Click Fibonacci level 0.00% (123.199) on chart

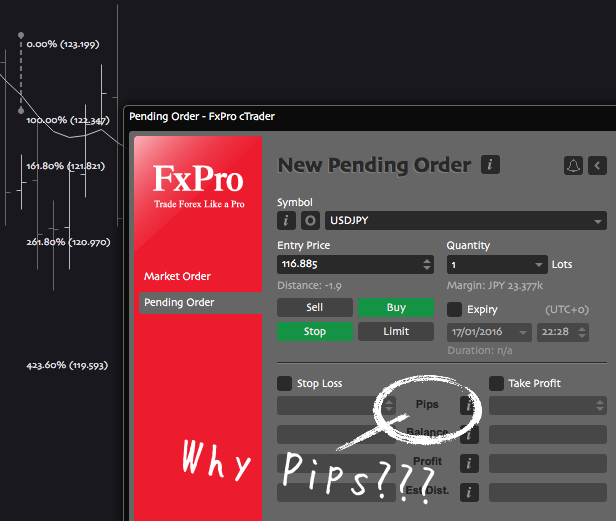pos(63,44)
